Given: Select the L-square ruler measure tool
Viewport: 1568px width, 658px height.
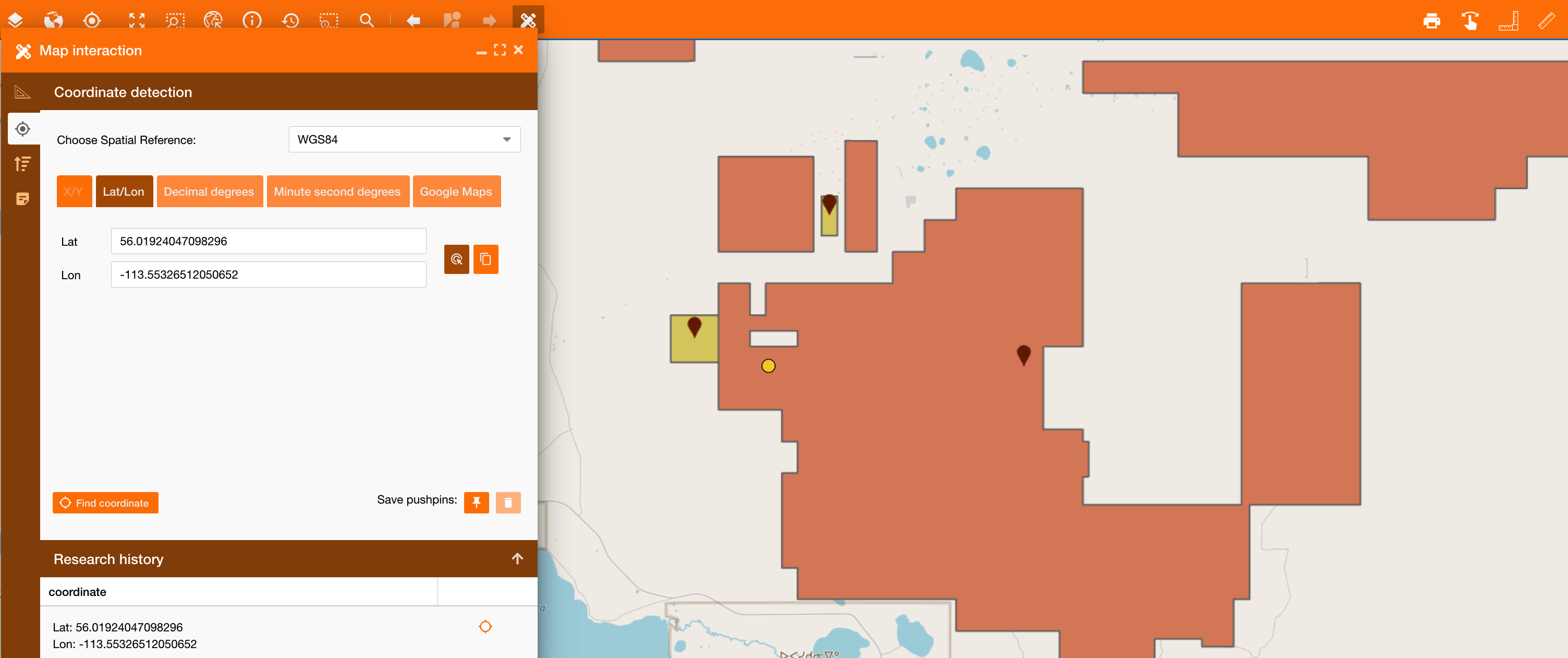Looking at the screenshot, I should coord(1509,20).
